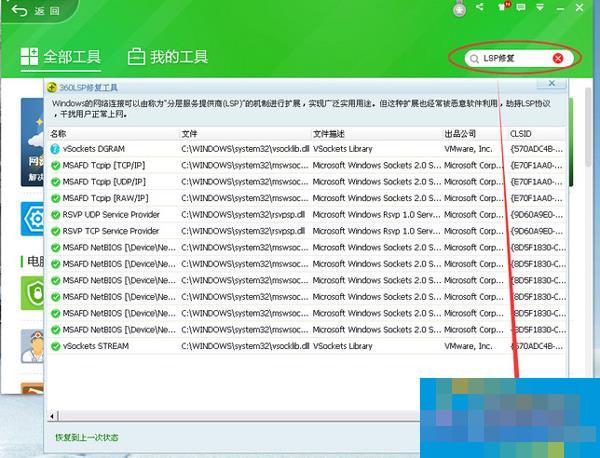Open the main menu dropdown triangle icon

[540, 7]
